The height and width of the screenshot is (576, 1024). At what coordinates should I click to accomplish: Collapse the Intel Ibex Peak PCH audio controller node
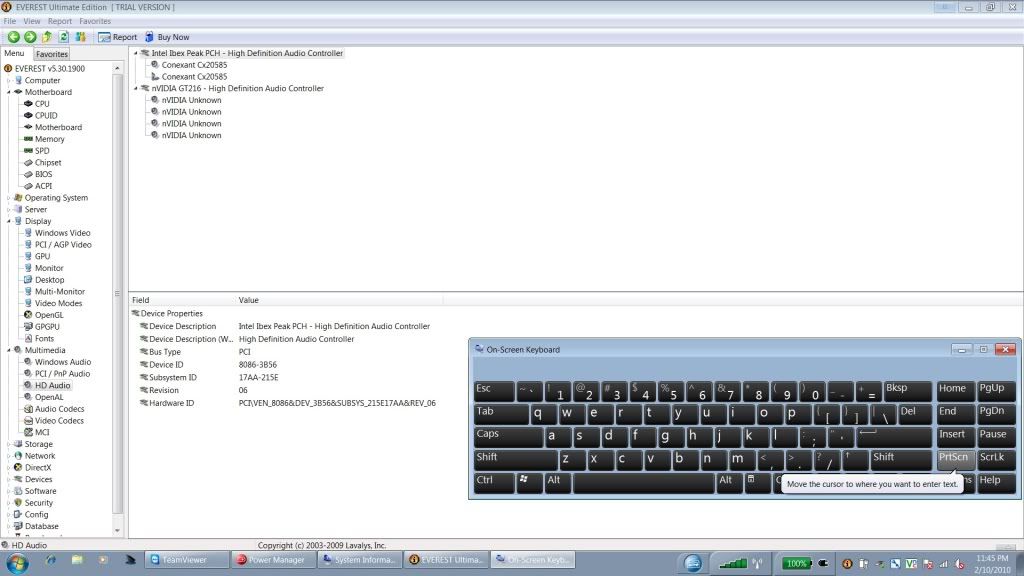136,53
